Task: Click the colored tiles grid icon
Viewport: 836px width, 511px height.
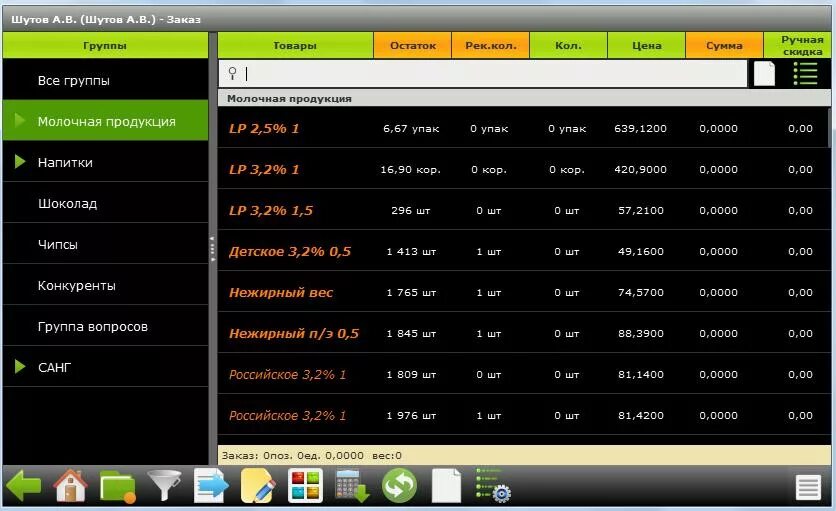Action: [x=305, y=485]
